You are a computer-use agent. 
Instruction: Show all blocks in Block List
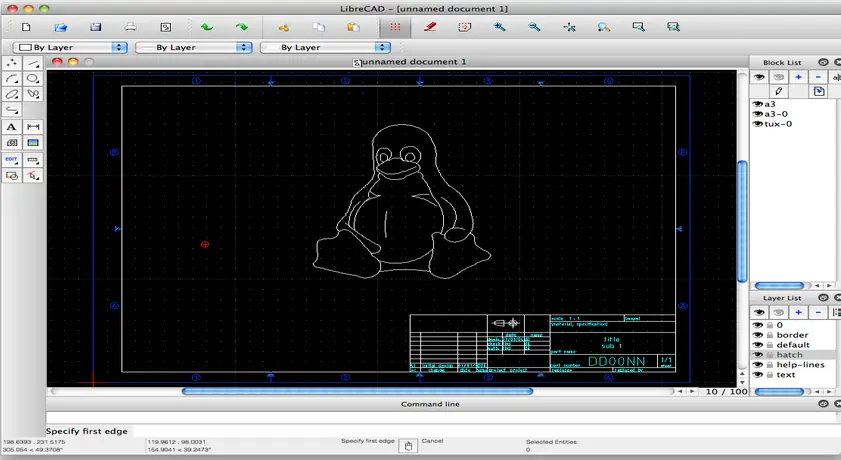click(x=759, y=77)
